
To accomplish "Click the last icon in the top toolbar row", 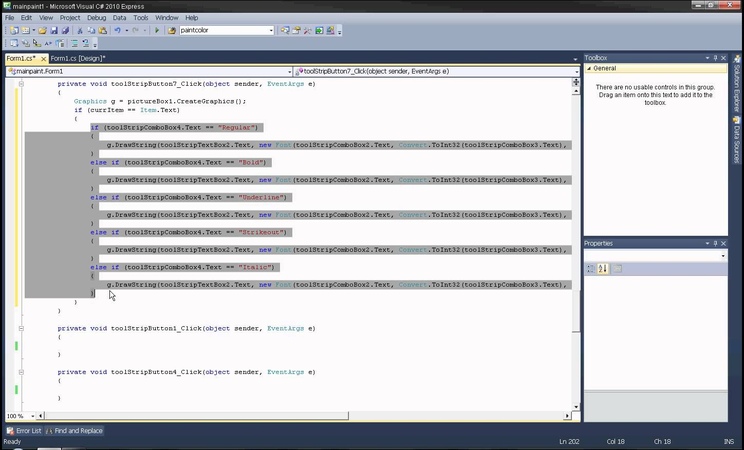I will [330, 30].
